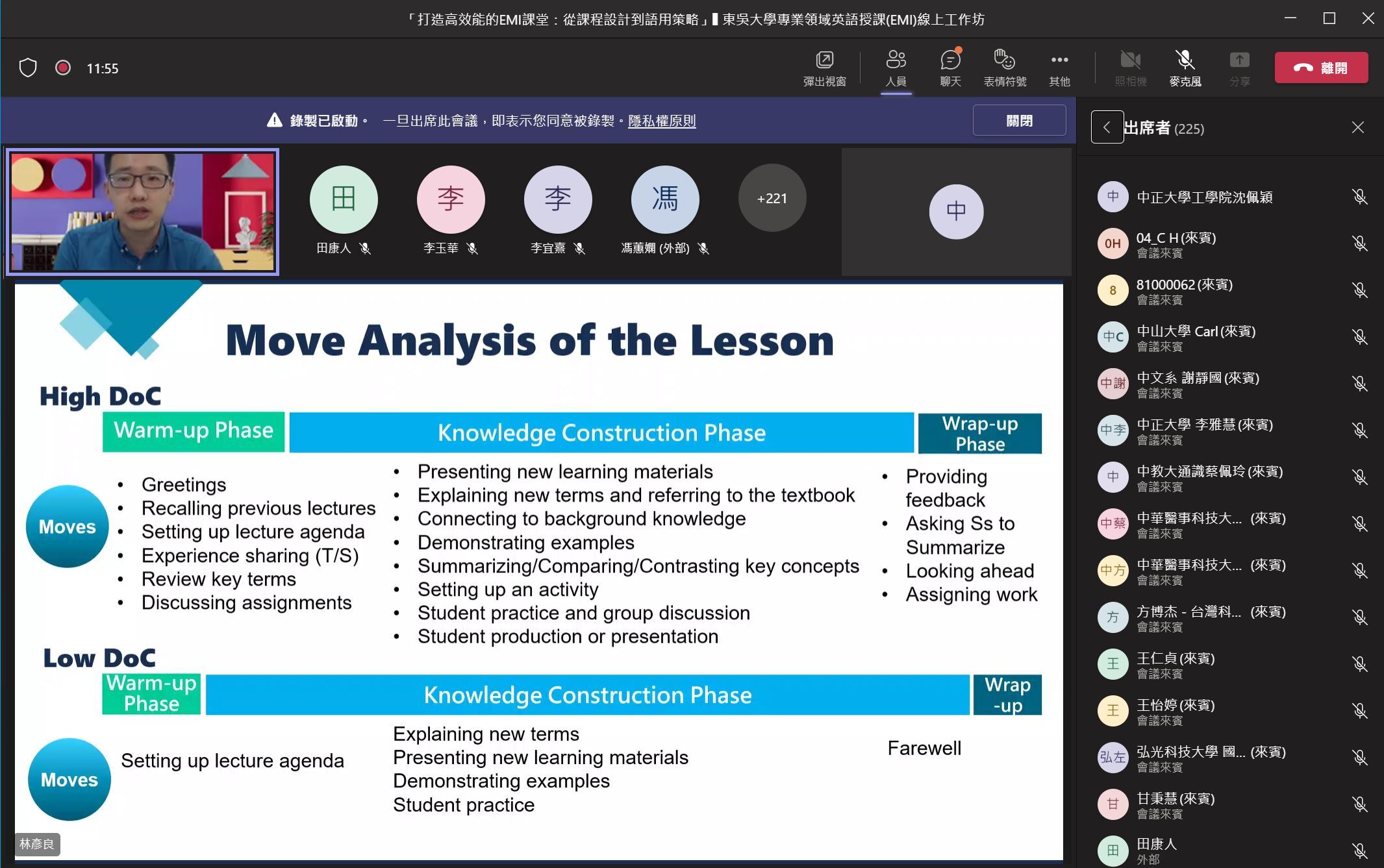Select attendee 方博杰 - 台灣科... (來賓)

[x=1230, y=617]
